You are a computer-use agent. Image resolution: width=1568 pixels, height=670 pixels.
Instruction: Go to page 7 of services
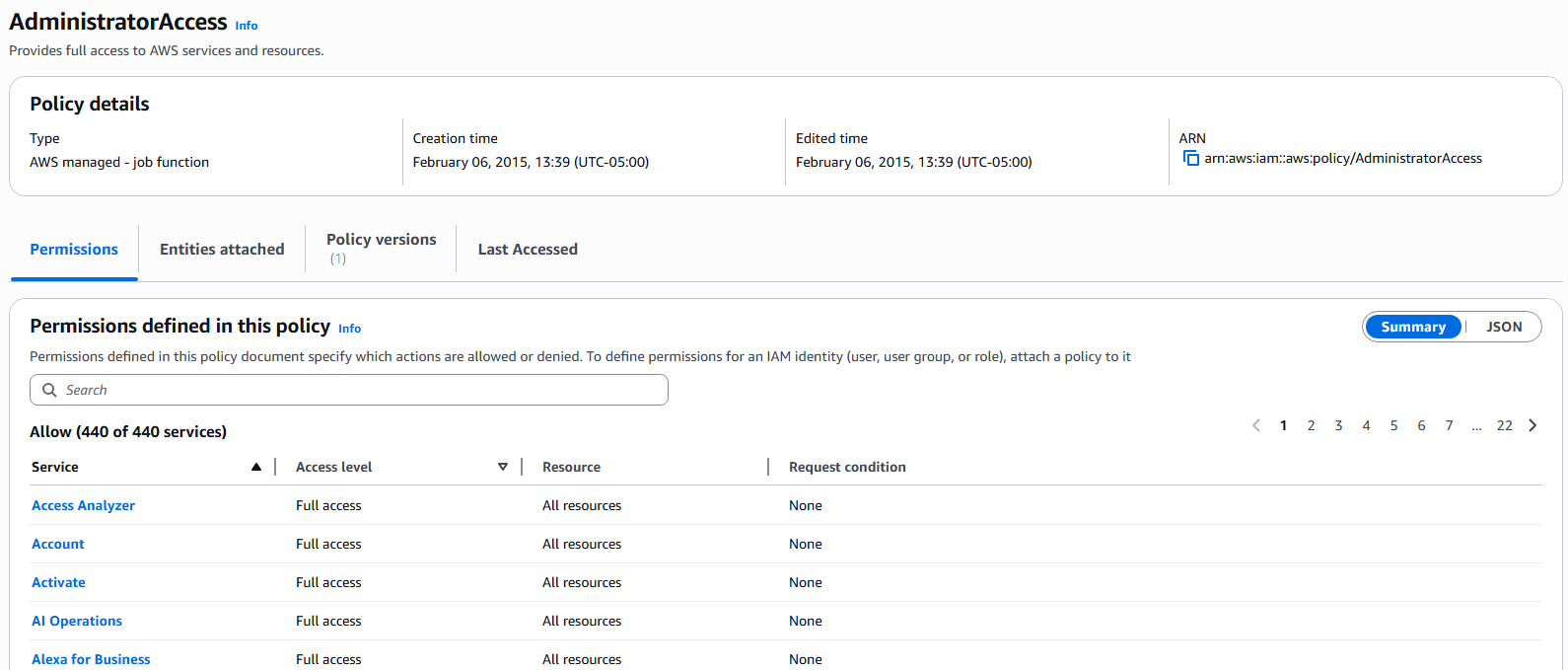click(x=1449, y=425)
